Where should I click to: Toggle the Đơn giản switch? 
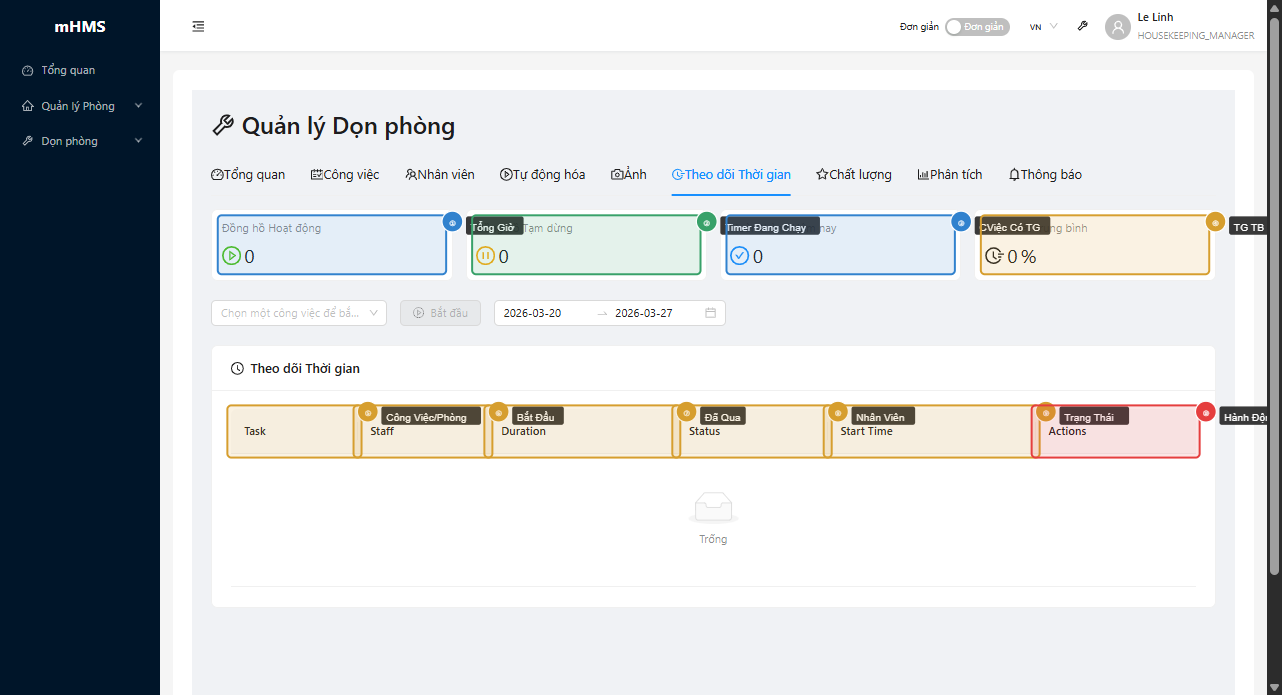click(976, 27)
